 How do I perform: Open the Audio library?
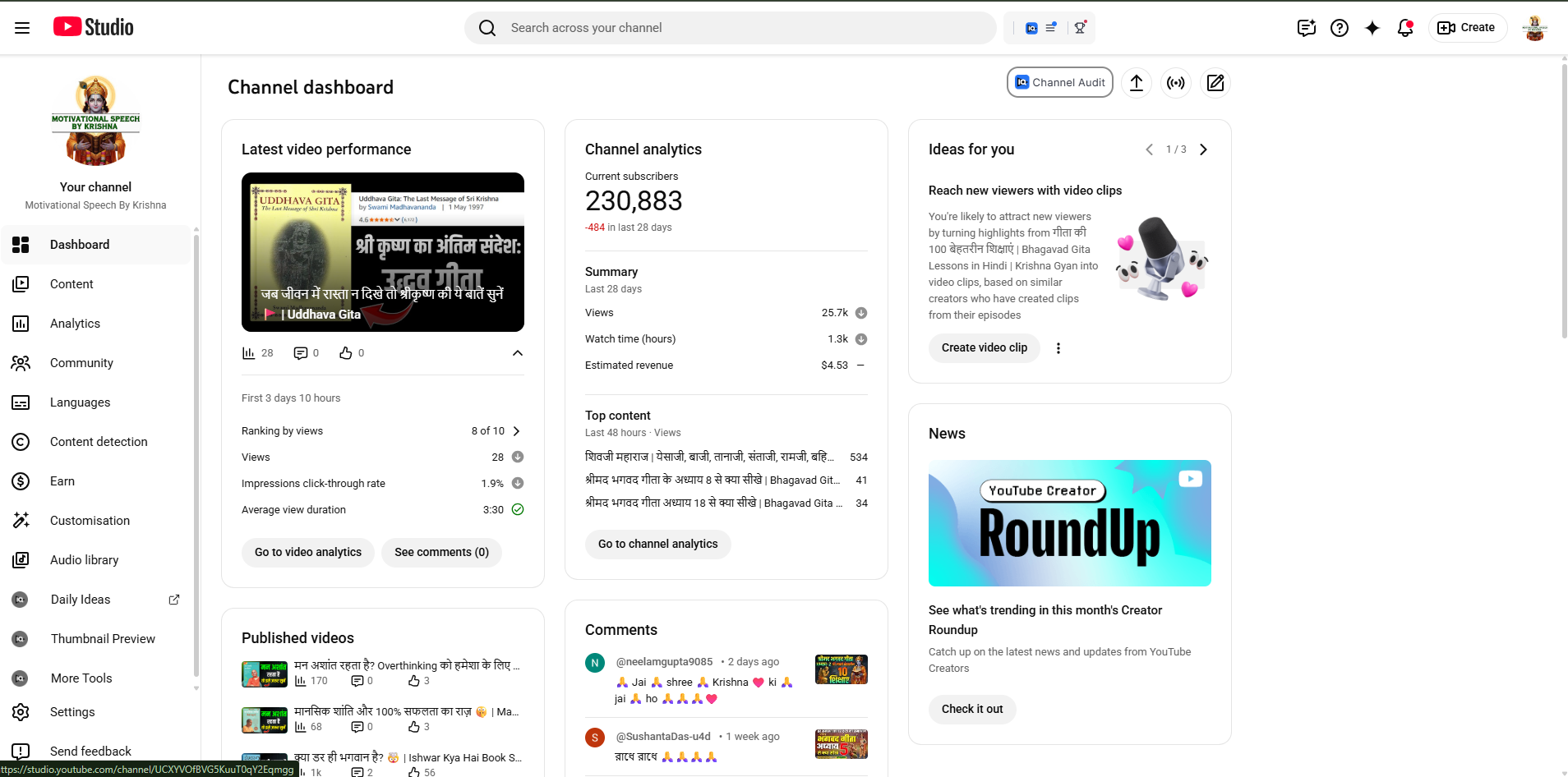click(84, 559)
